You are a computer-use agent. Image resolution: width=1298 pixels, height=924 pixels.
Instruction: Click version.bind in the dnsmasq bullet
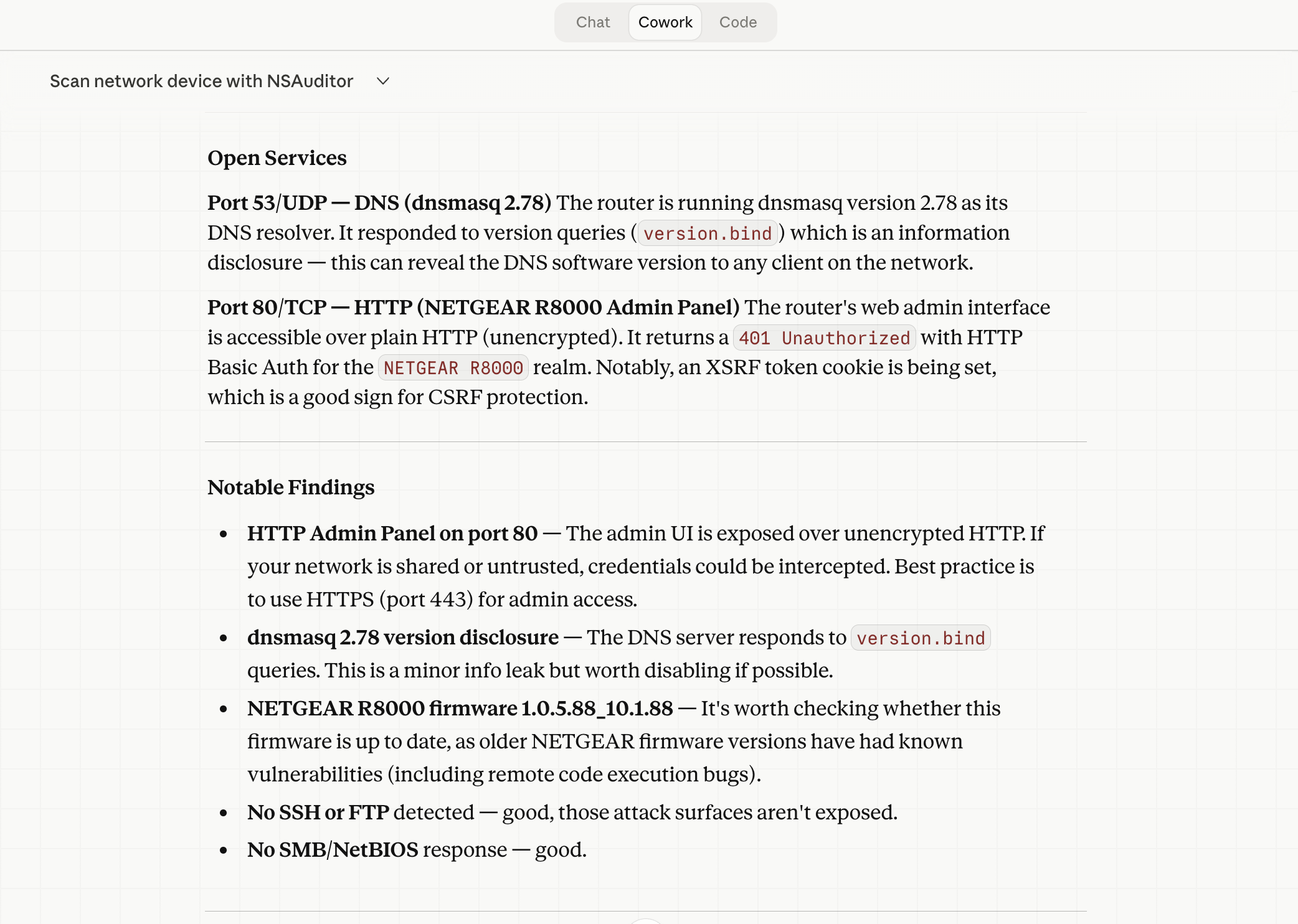coord(920,638)
